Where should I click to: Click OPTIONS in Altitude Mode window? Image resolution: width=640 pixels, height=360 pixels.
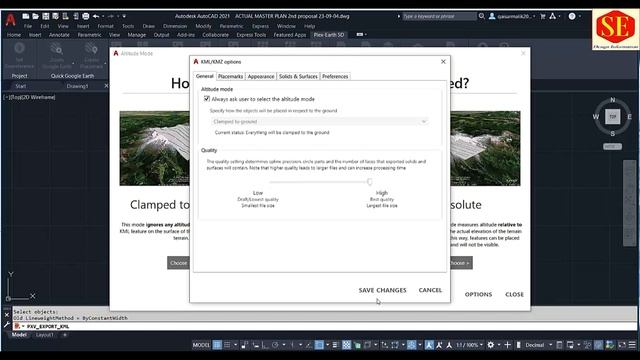click(478, 294)
